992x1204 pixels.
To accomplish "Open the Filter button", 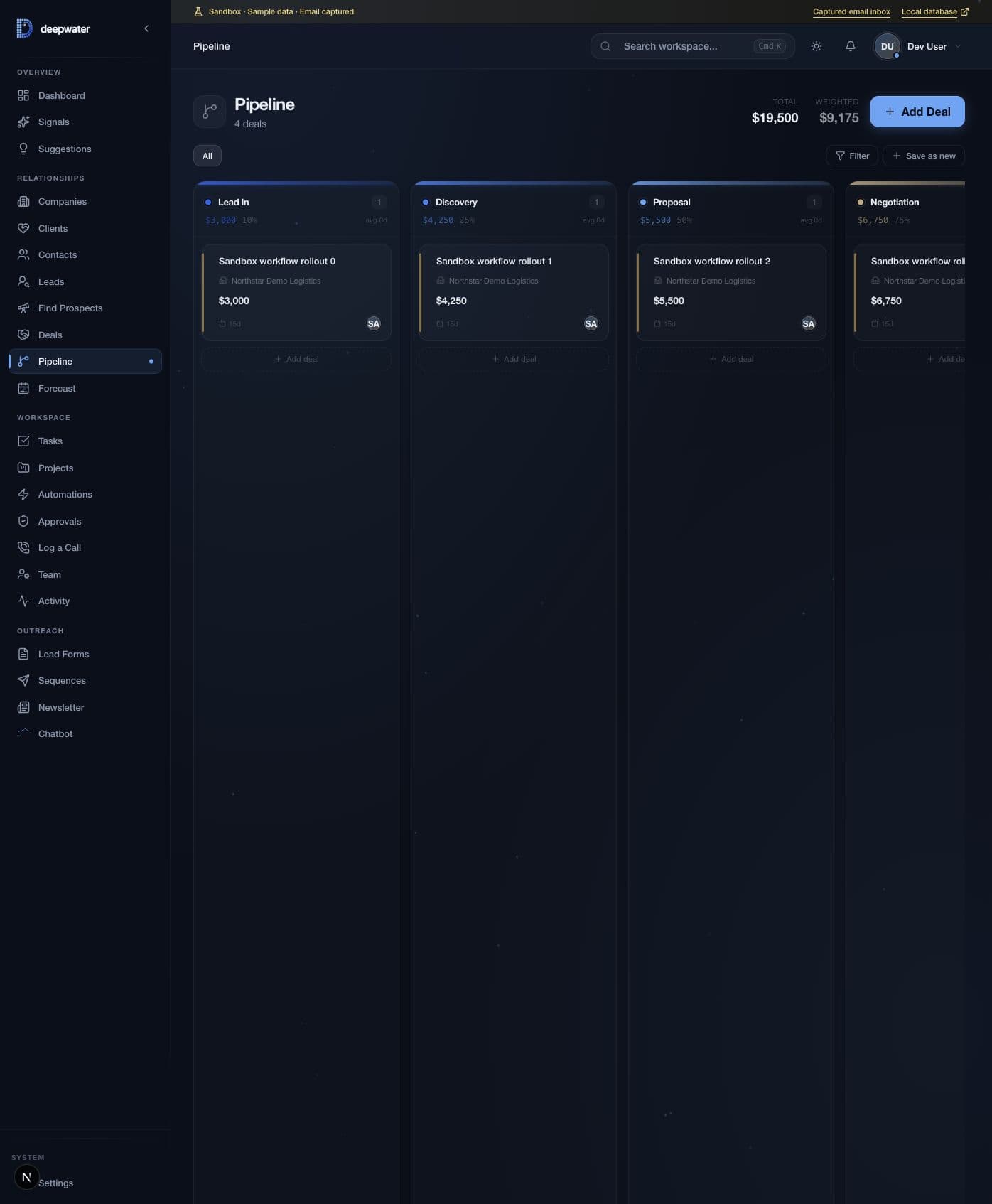I will pos(852,156).
